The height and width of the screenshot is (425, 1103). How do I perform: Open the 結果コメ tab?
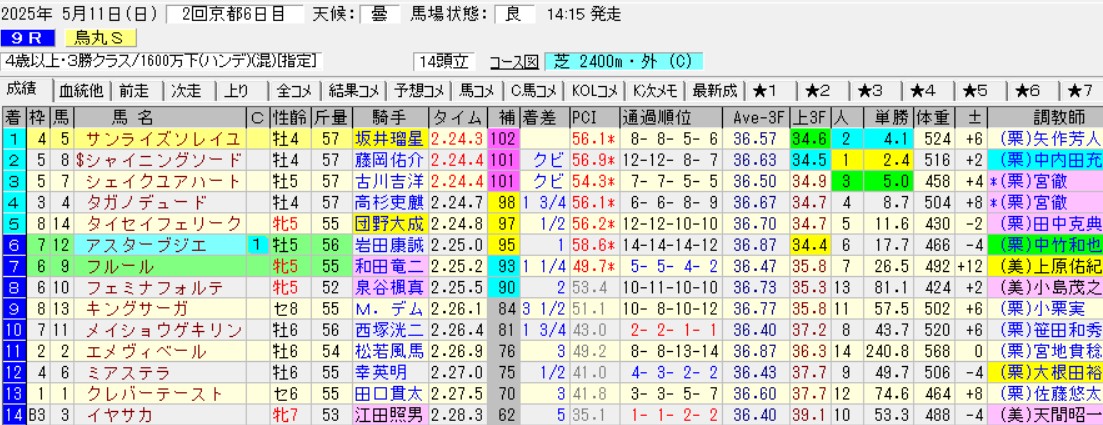(x=354, y=90)
